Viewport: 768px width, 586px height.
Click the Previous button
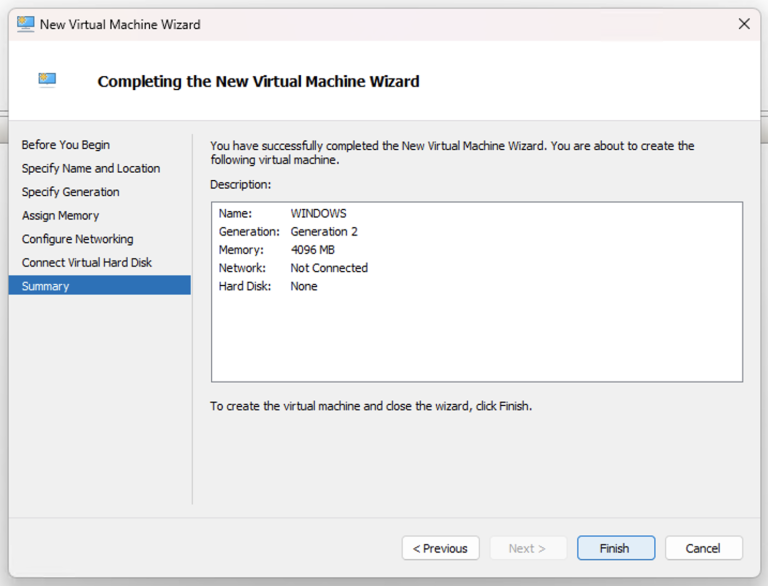(x=440, y=548)
